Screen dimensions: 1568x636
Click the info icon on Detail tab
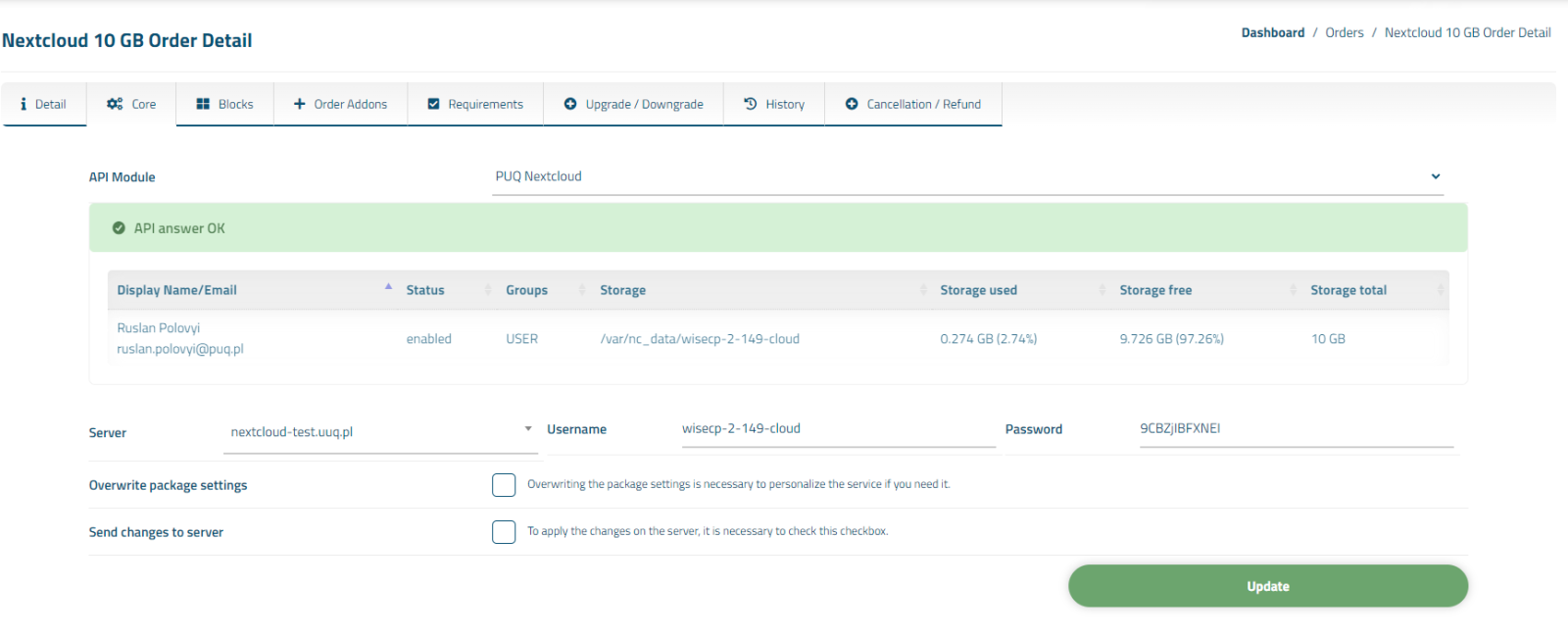(24, 104)
